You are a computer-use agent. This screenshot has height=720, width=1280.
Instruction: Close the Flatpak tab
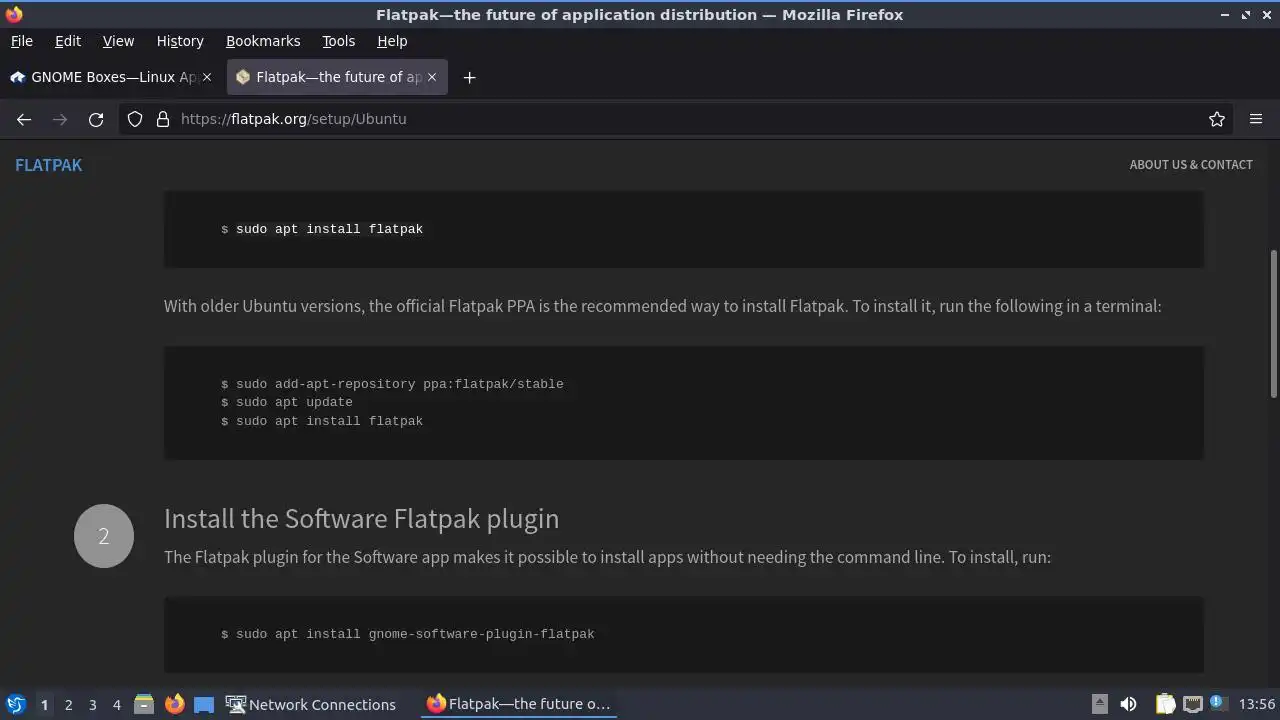point(432,77)
